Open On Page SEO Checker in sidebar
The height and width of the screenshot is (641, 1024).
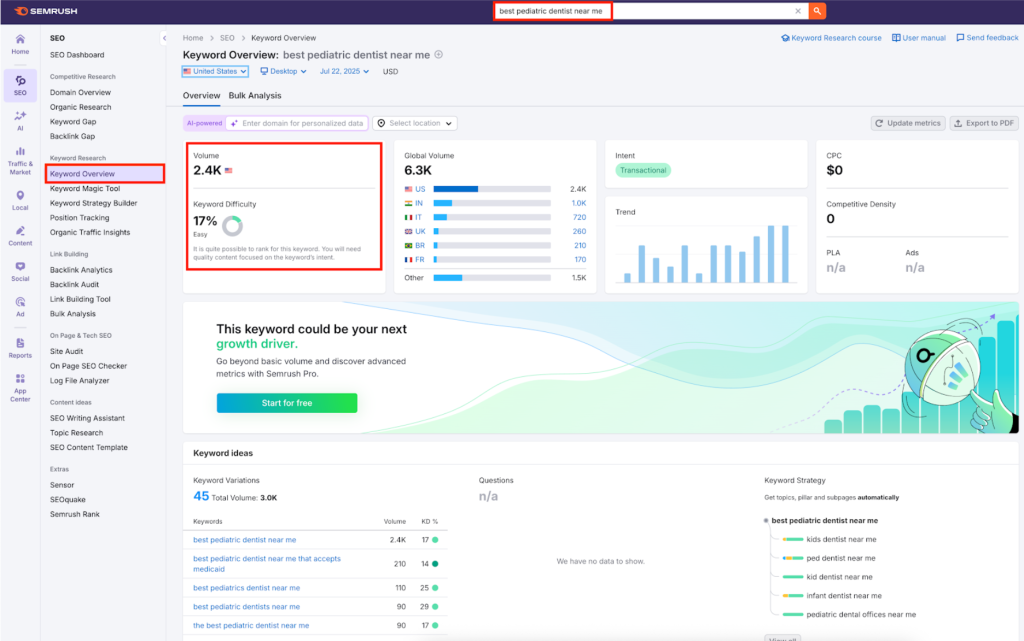(88, 366)
